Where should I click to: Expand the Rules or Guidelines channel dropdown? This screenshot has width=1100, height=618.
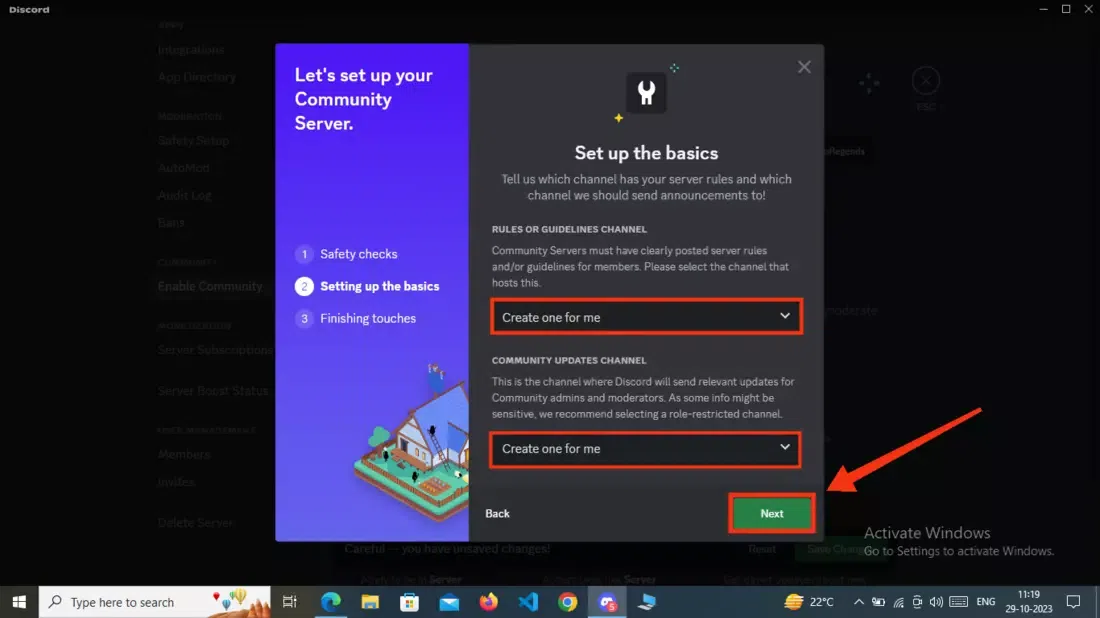[x=646, y=317]
